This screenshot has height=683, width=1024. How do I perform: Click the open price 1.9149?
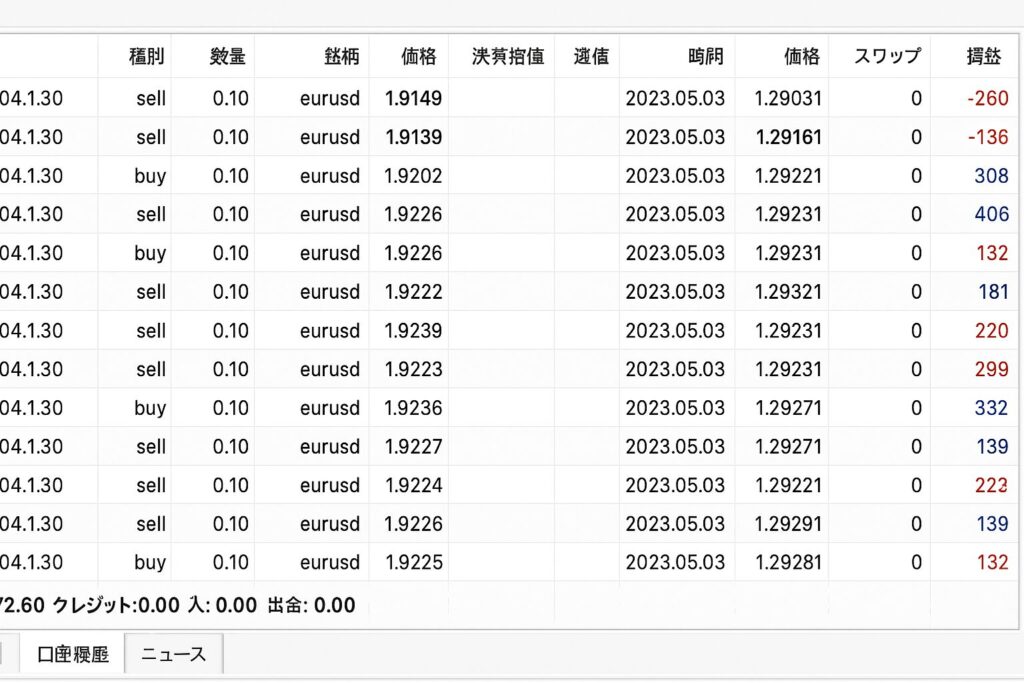tap(413, 98)
